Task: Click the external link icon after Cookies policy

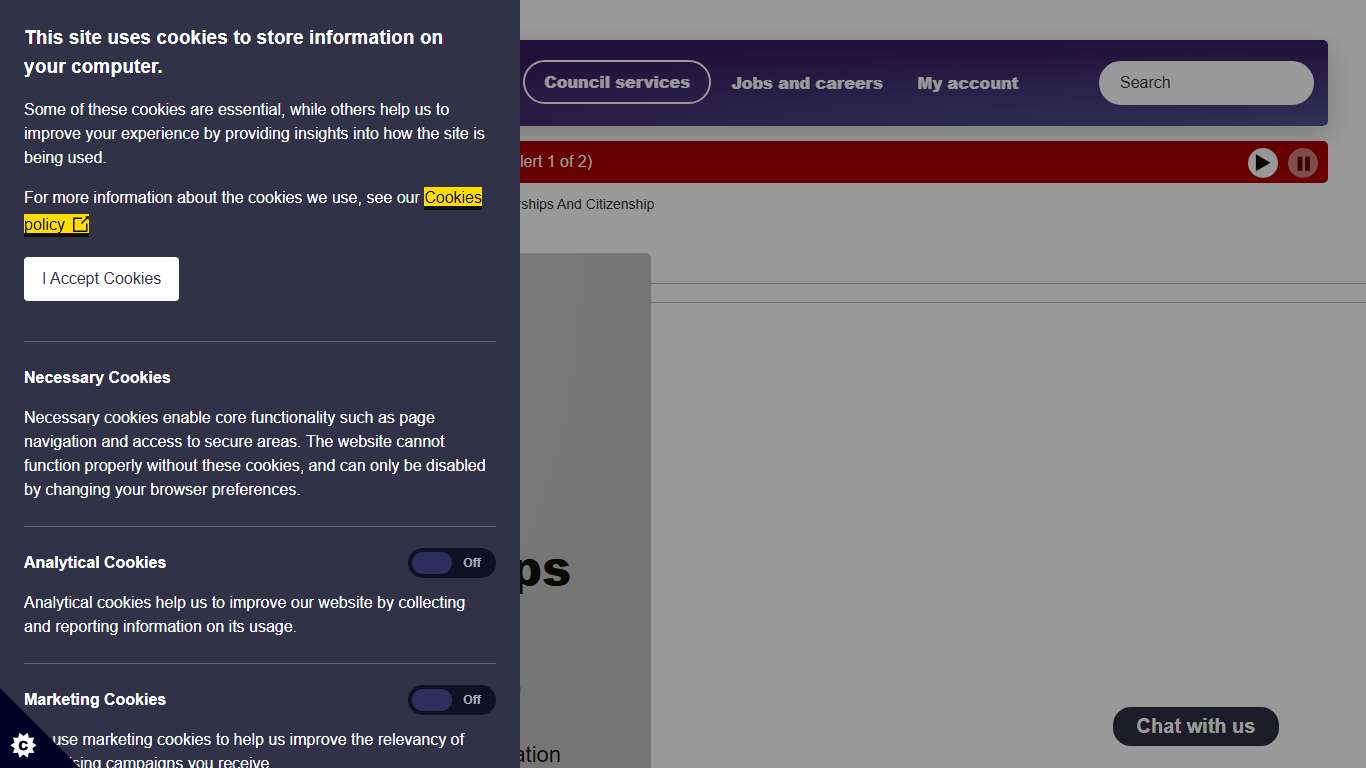Action: 81,224
